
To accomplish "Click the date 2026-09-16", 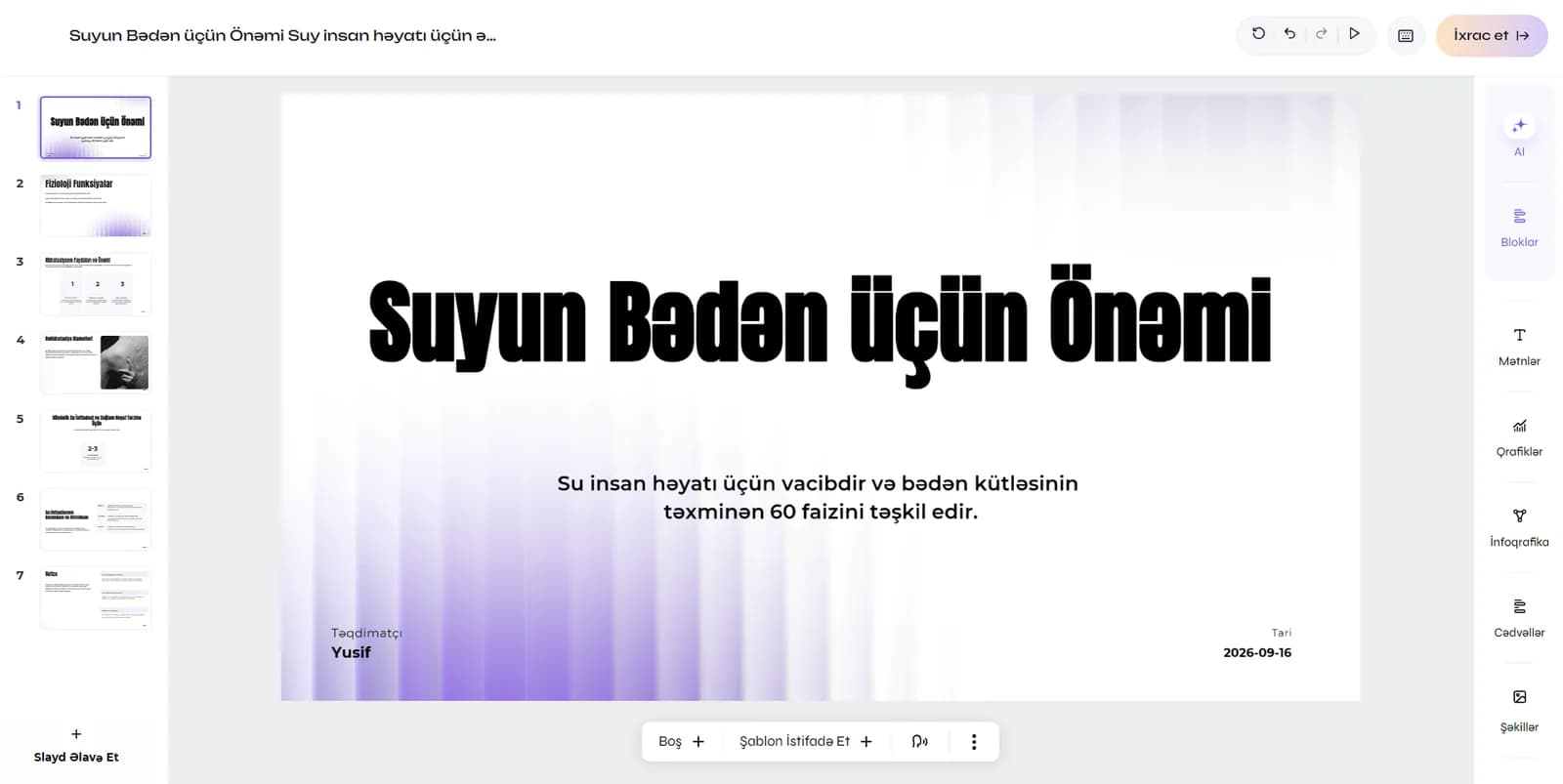I will [1257, 652].
